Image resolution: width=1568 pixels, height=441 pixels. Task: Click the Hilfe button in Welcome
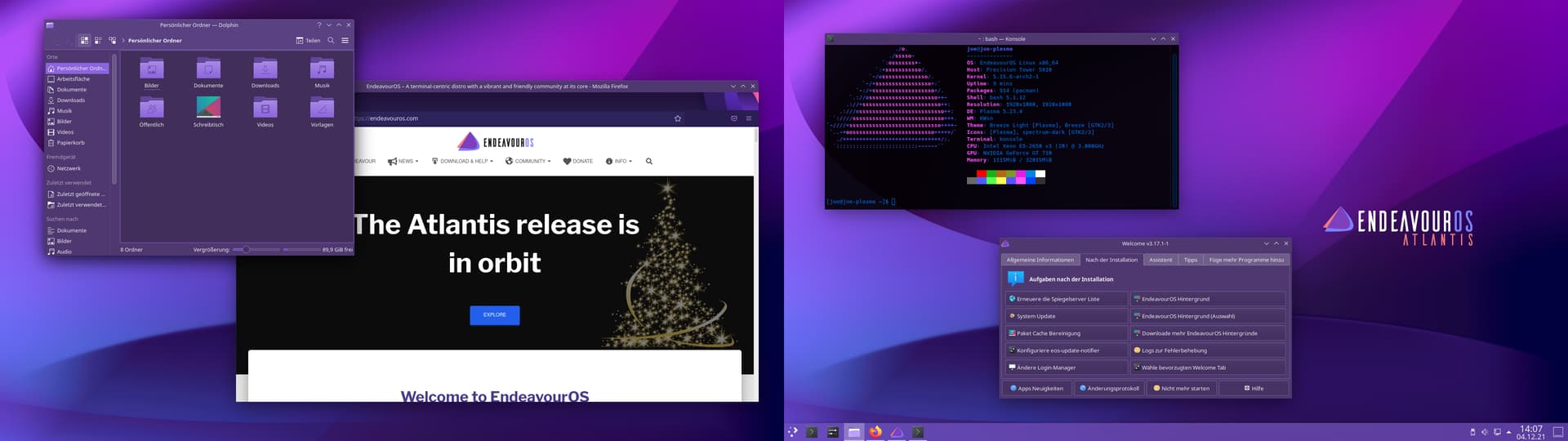point(1254,389)
